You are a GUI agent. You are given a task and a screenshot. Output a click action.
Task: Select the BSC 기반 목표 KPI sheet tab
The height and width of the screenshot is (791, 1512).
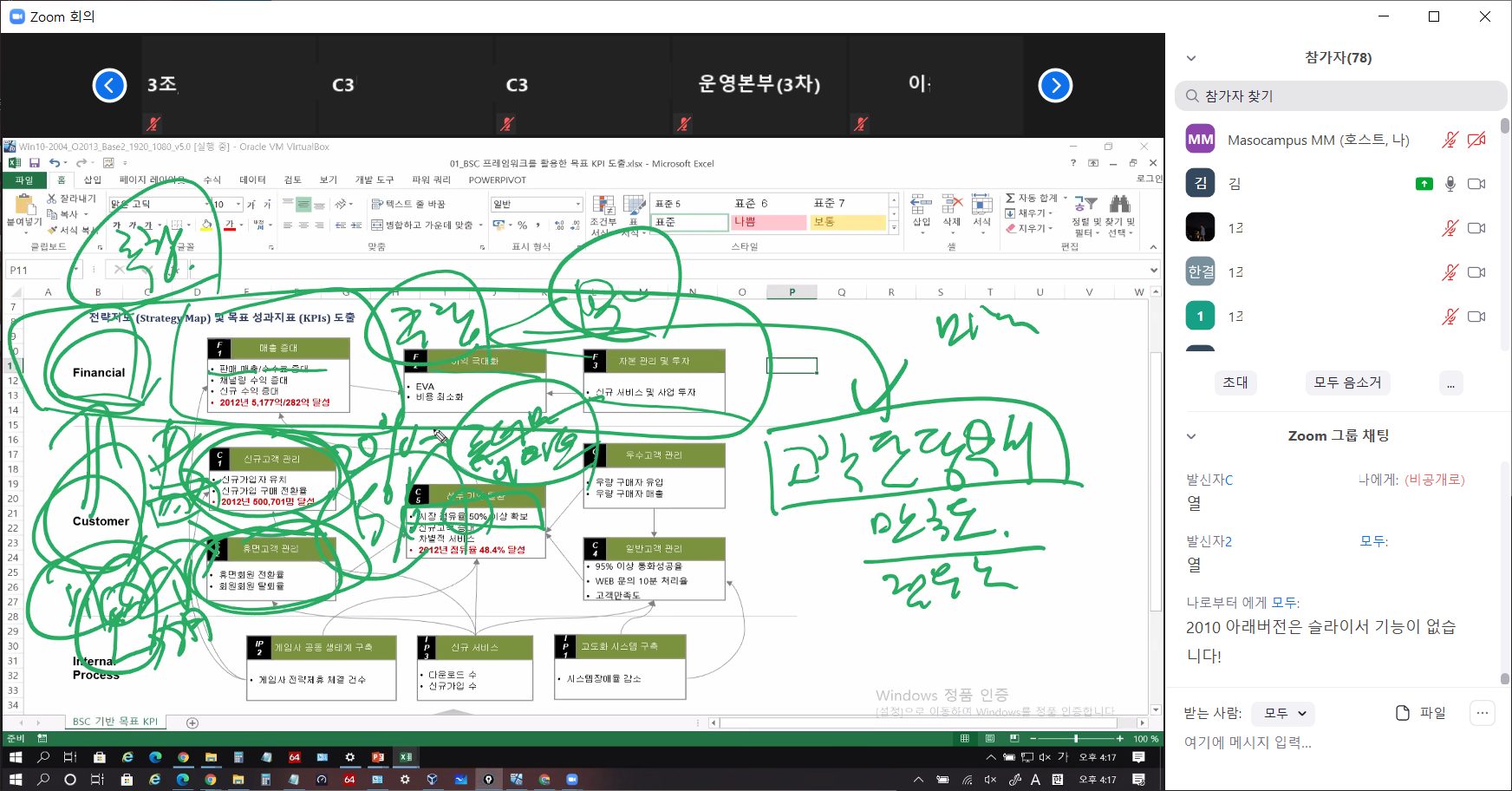click(115, 722)
